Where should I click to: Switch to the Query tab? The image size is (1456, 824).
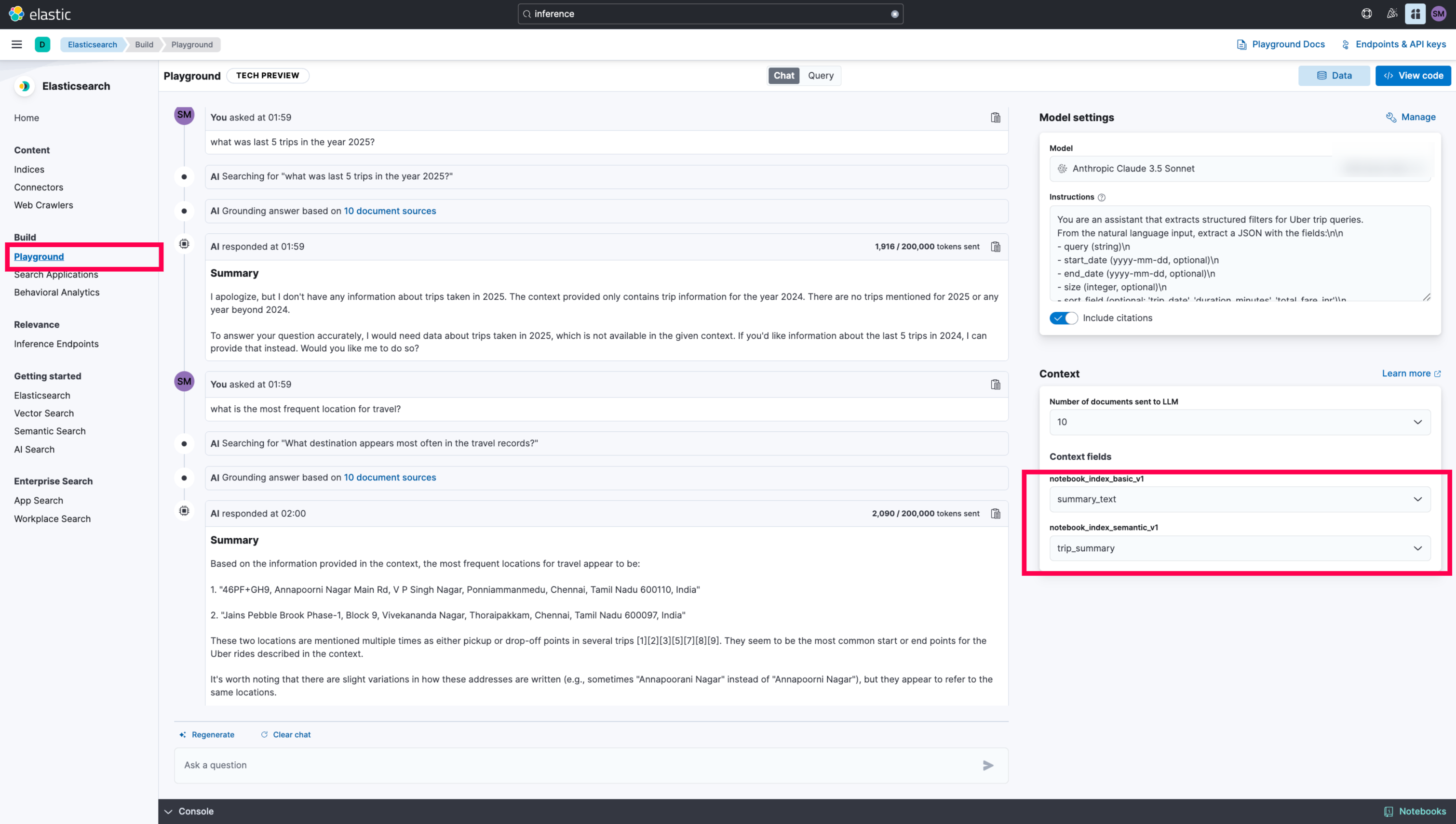(820, 76)
